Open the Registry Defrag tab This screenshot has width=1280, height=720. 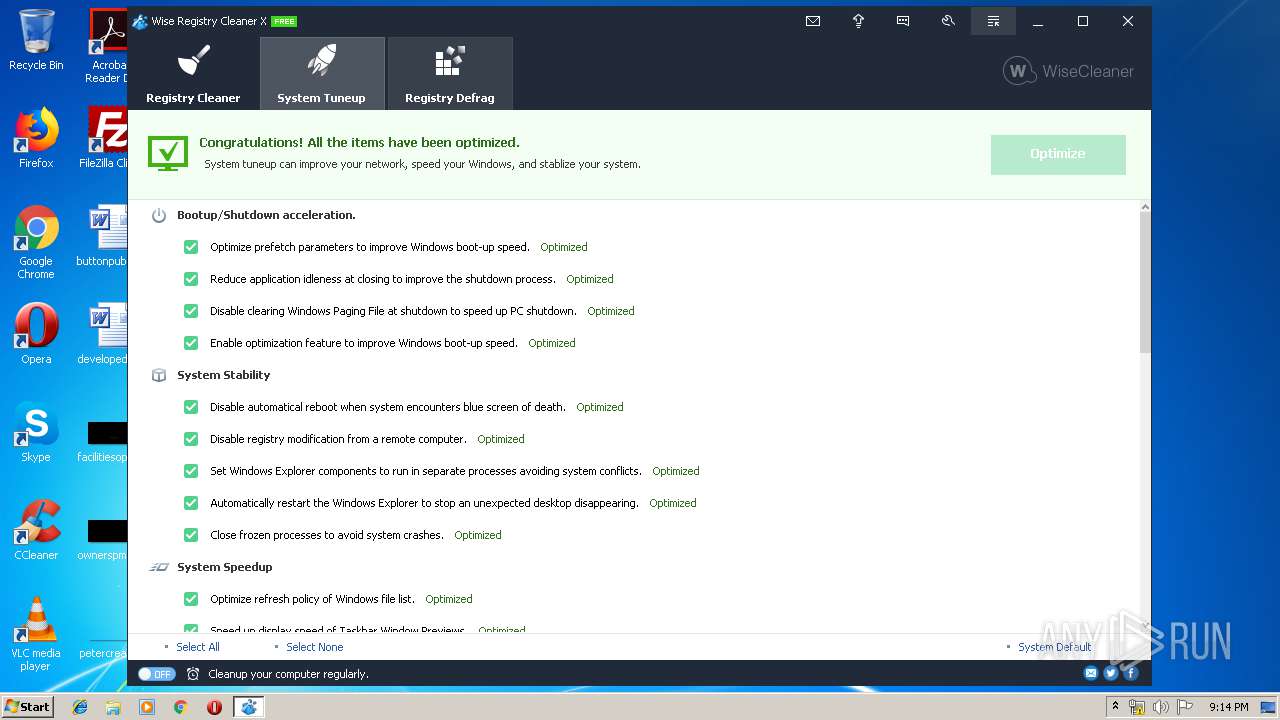pos(450,74)
